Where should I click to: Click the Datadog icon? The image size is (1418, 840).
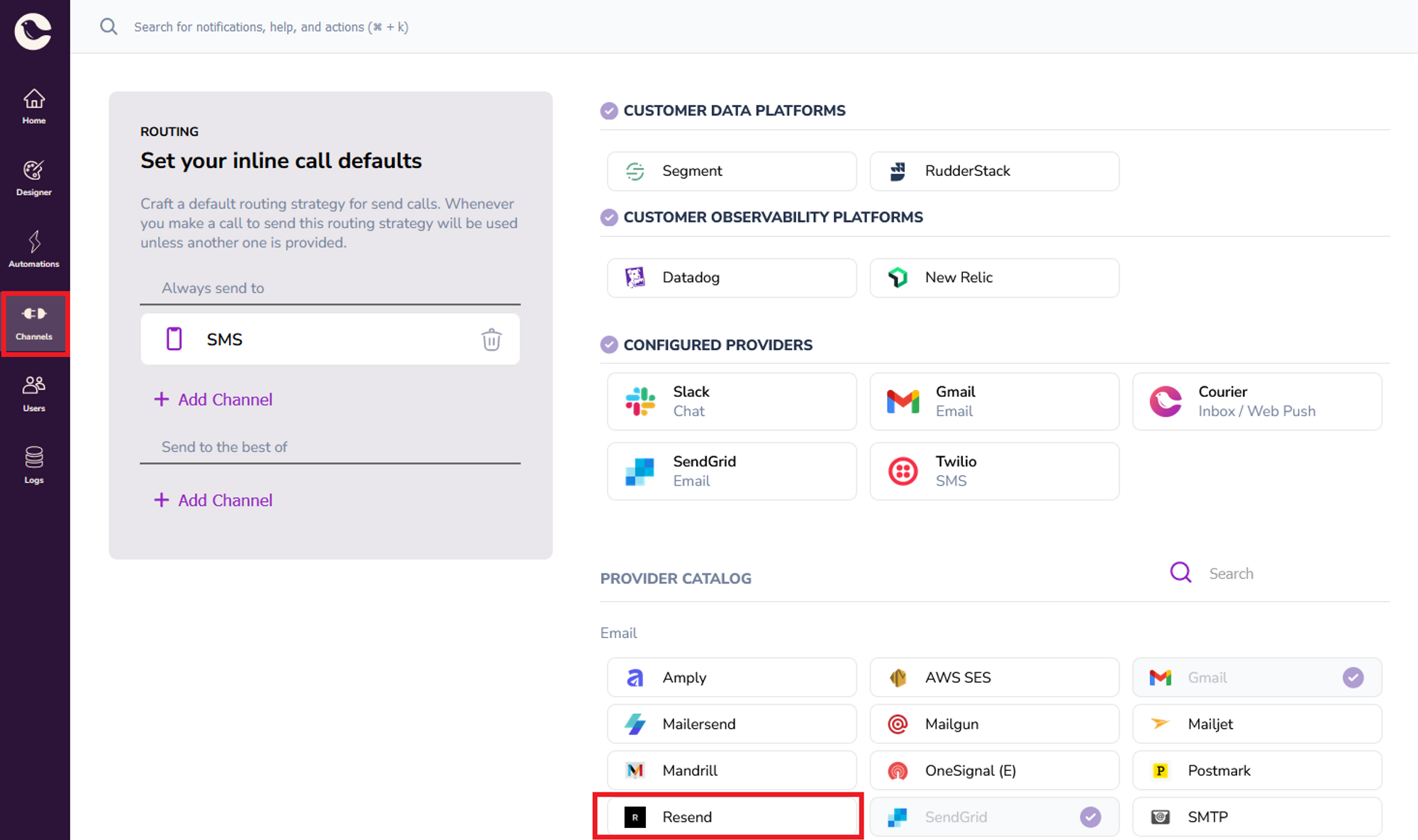coord(635,277)
